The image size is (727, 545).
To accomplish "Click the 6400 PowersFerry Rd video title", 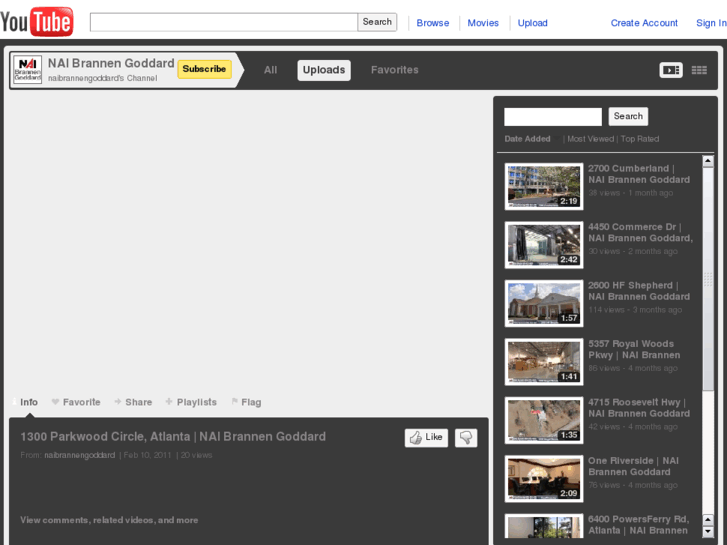I will 638,525.
